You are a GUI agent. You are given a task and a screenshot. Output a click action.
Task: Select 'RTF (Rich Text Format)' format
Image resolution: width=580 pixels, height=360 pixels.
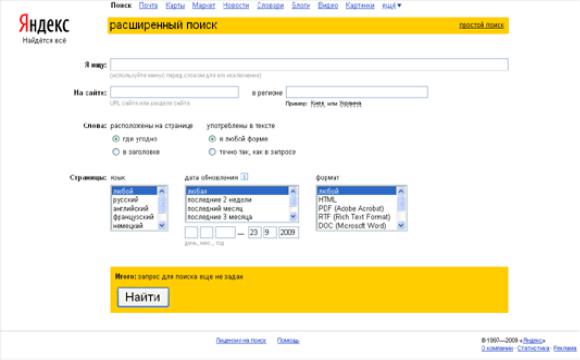coord(357,217)
